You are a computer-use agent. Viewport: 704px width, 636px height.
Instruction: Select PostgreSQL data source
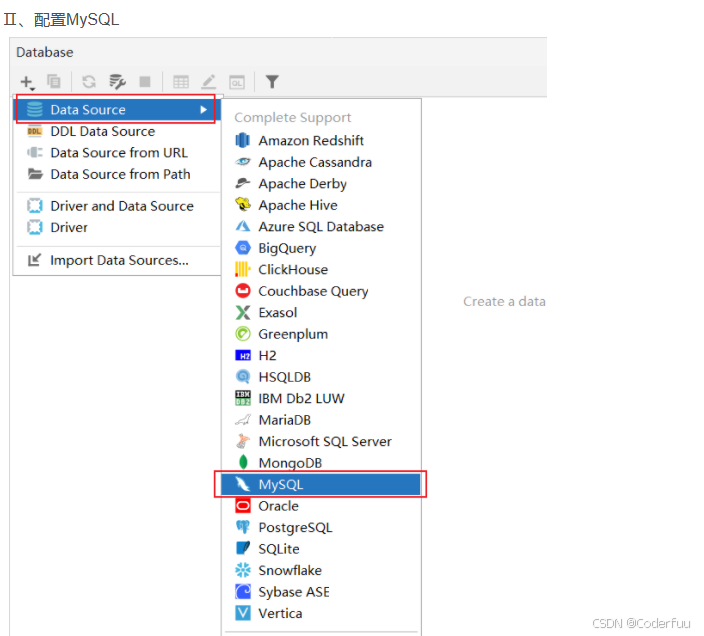click(x=321, y=528)
